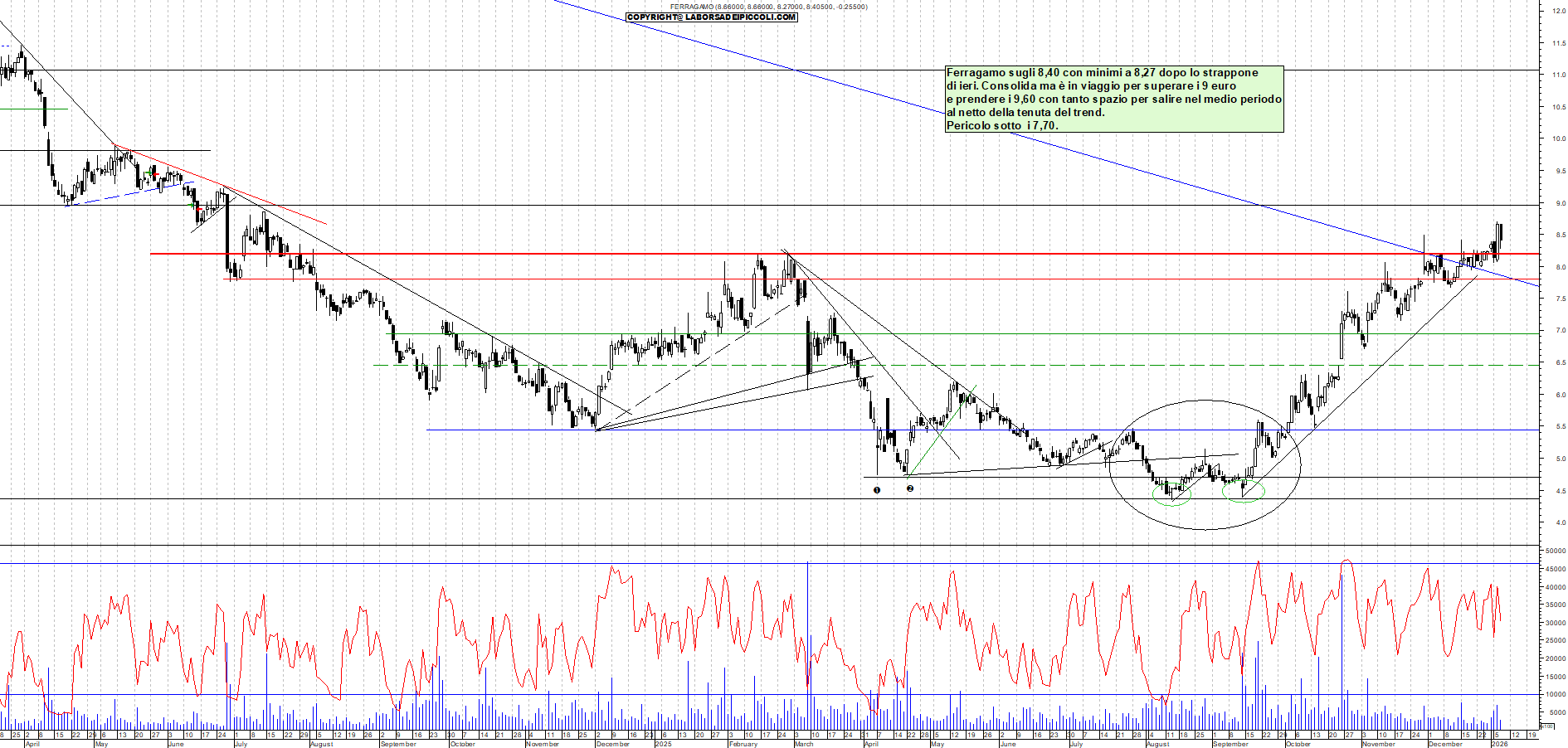The height and width of the screenshot is (748, 1568).
Task: Click the 12.0 price axis label
Action: point(1559,11)
